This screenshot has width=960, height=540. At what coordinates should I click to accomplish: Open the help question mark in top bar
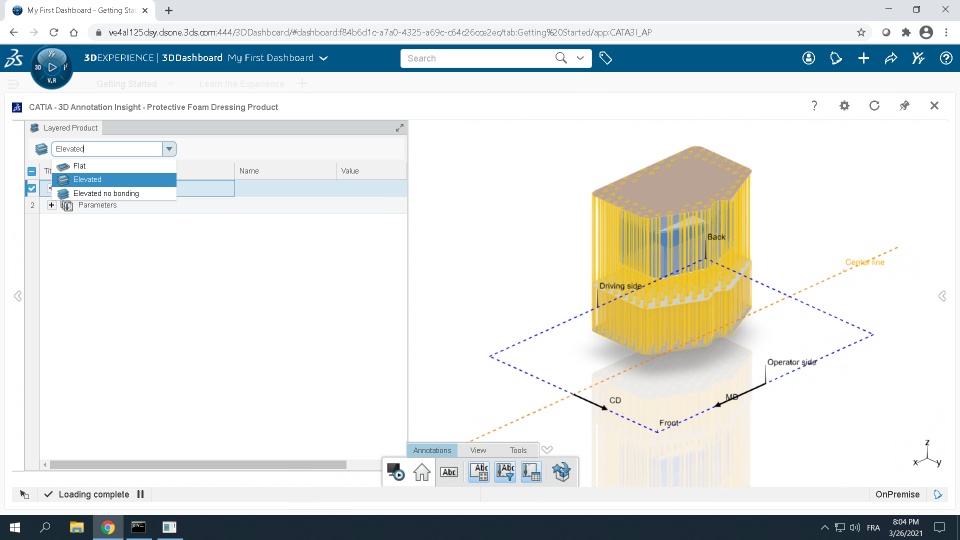pyautogui.click(x=946, y=58)
